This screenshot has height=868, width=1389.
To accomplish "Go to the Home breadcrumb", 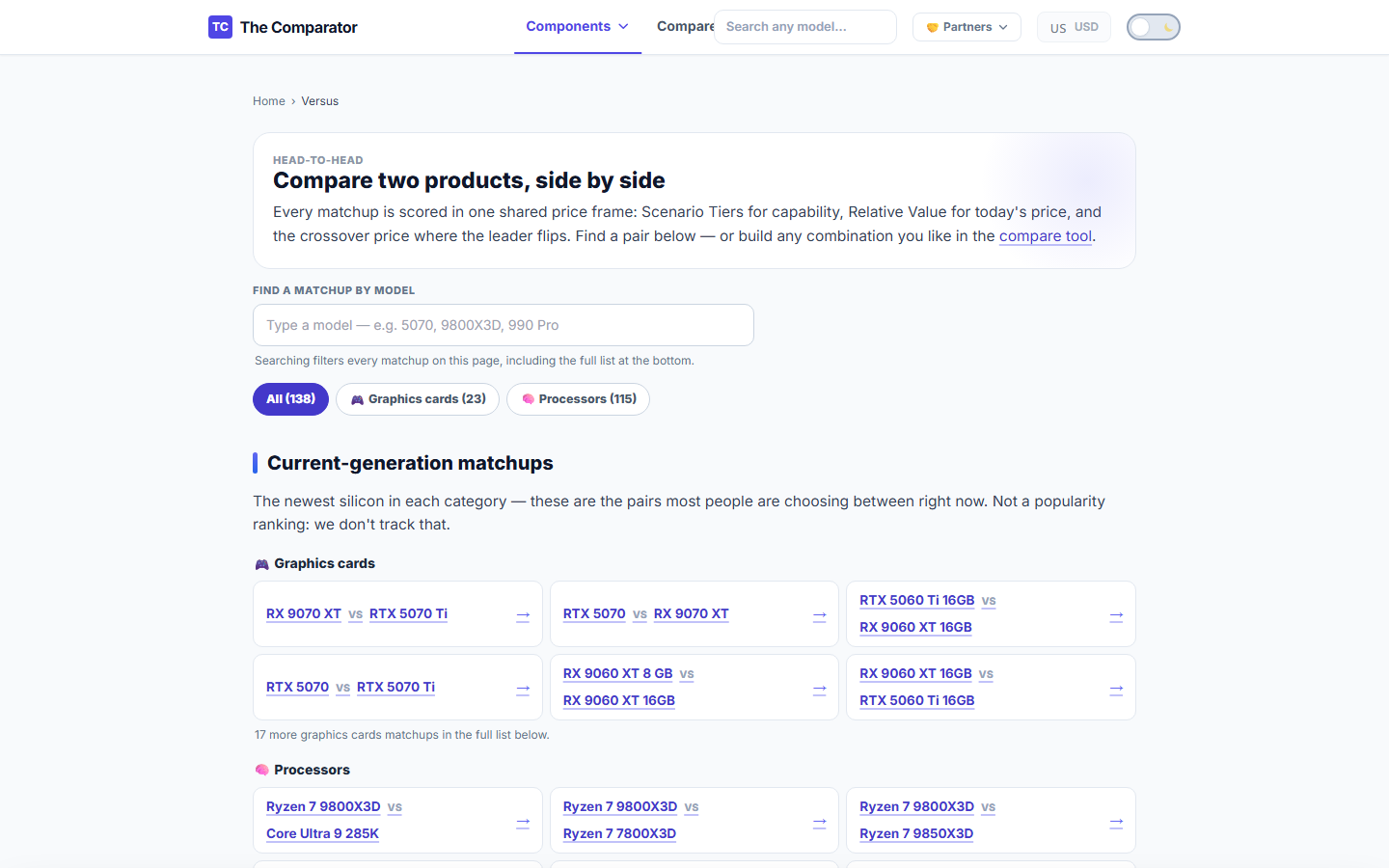I will (269, 101).
